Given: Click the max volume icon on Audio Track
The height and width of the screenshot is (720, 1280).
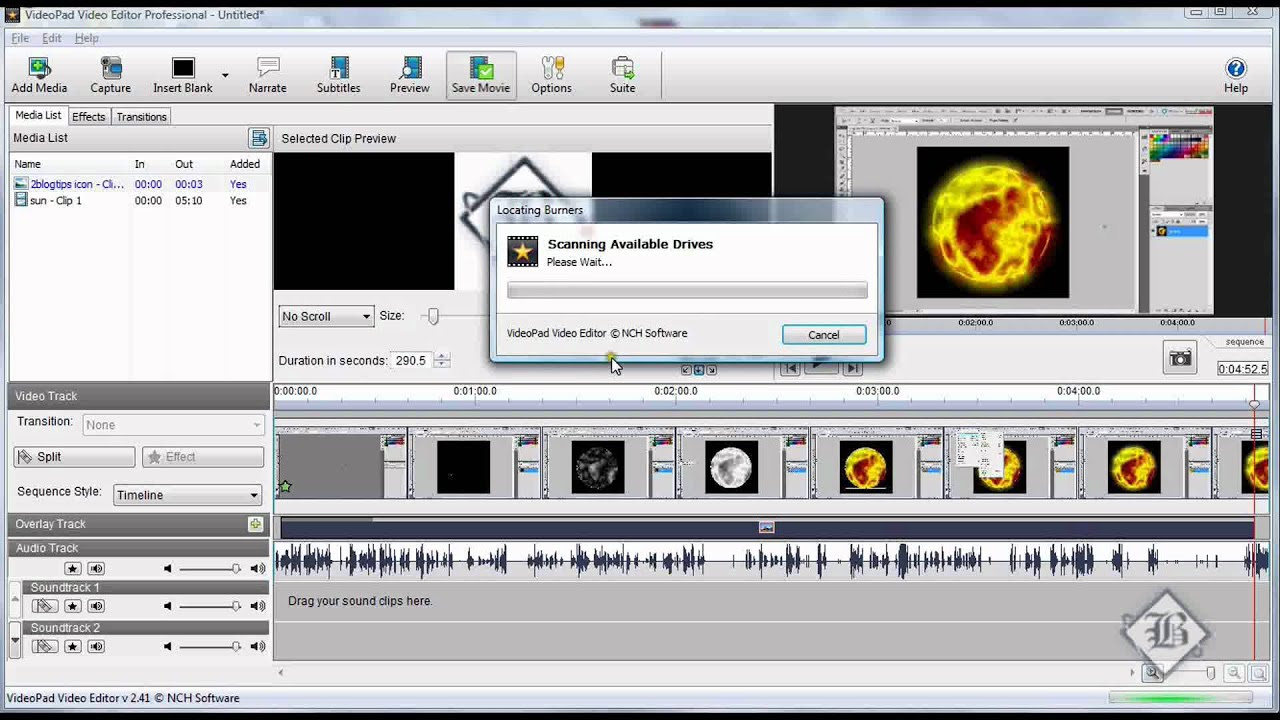Looking at the screenshot, I should 258,568.
